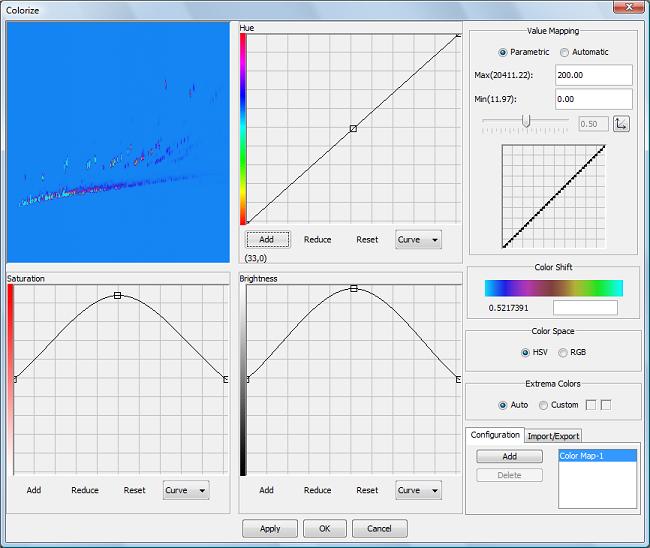650x548 pixels.
Task: Click the Saturation red gradient bar
Action: click(10, 380)
